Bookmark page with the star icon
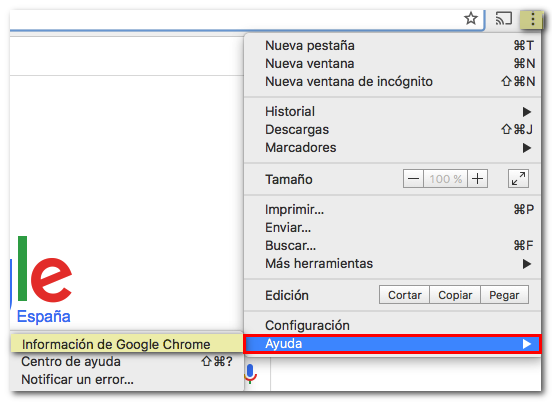The width and height of the screenshot is (552, 402). (471, 18)
